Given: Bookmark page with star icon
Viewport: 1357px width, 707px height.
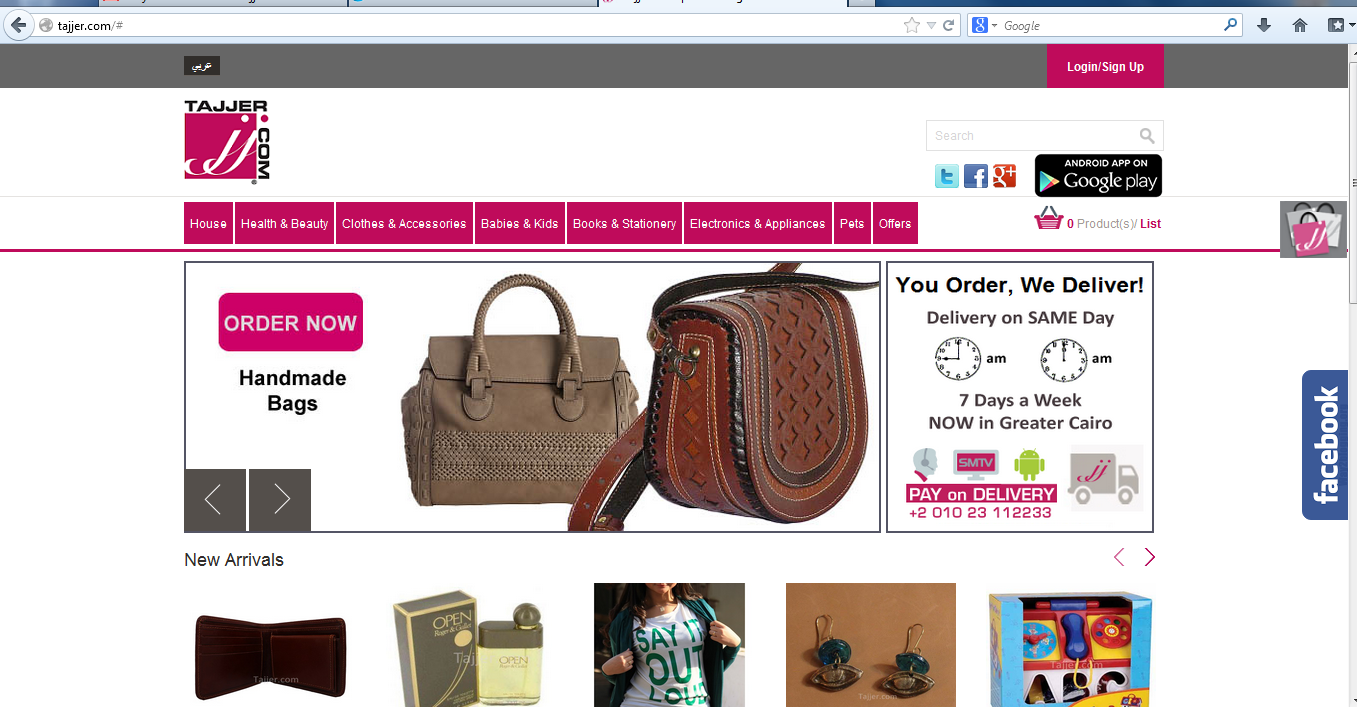Looking at the screenshot, I should (911, 25).
